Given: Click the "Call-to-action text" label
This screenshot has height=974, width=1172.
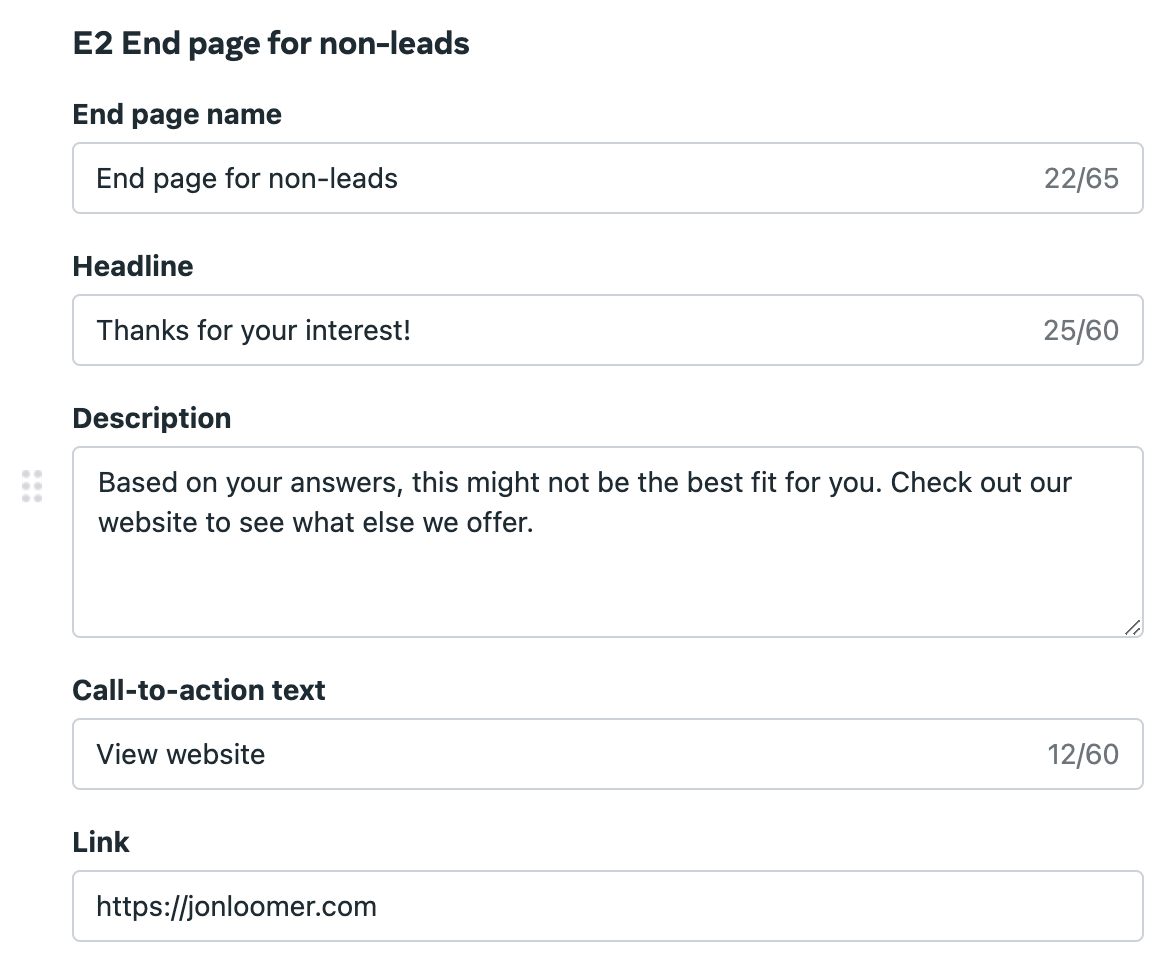Looking at the screenshot, I should click(199, 690).
